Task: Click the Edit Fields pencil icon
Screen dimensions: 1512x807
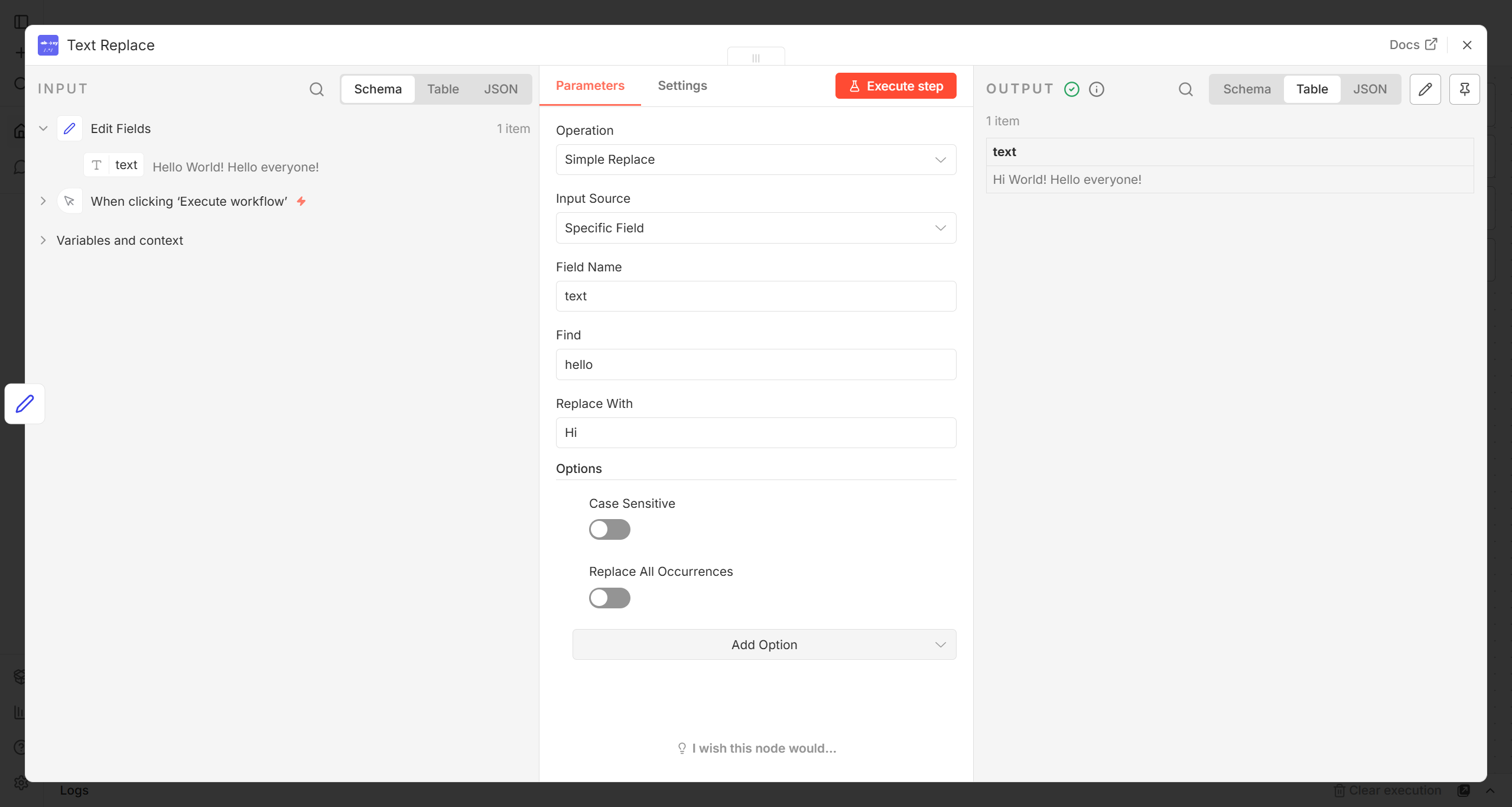Action: coord(70,128)
